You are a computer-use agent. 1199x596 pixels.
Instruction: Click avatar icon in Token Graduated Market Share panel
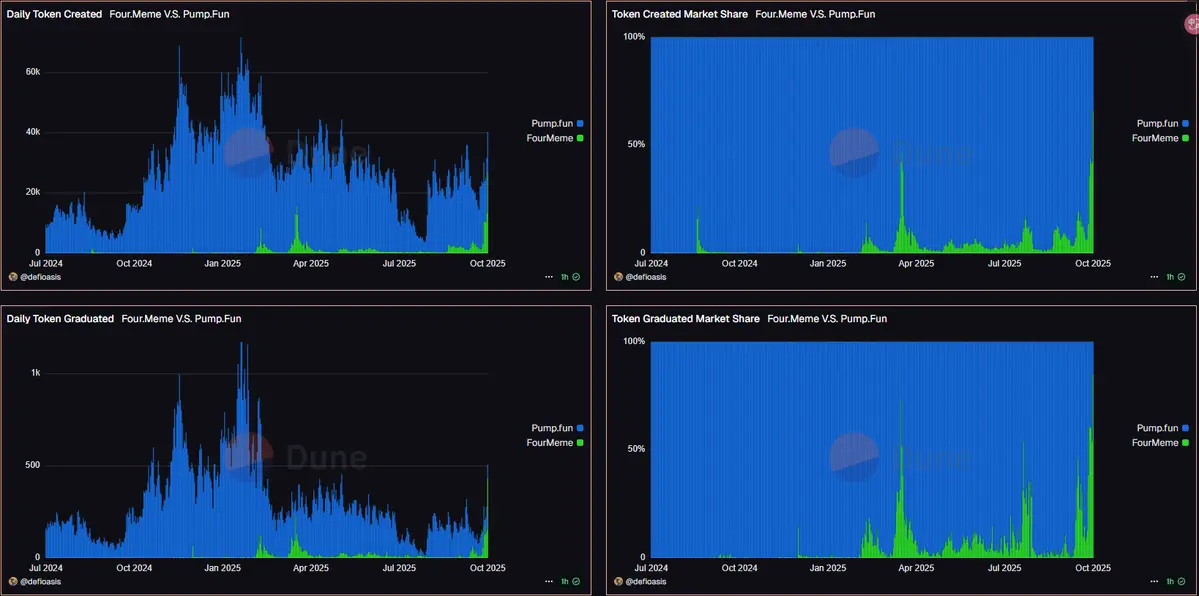(618, 581)
